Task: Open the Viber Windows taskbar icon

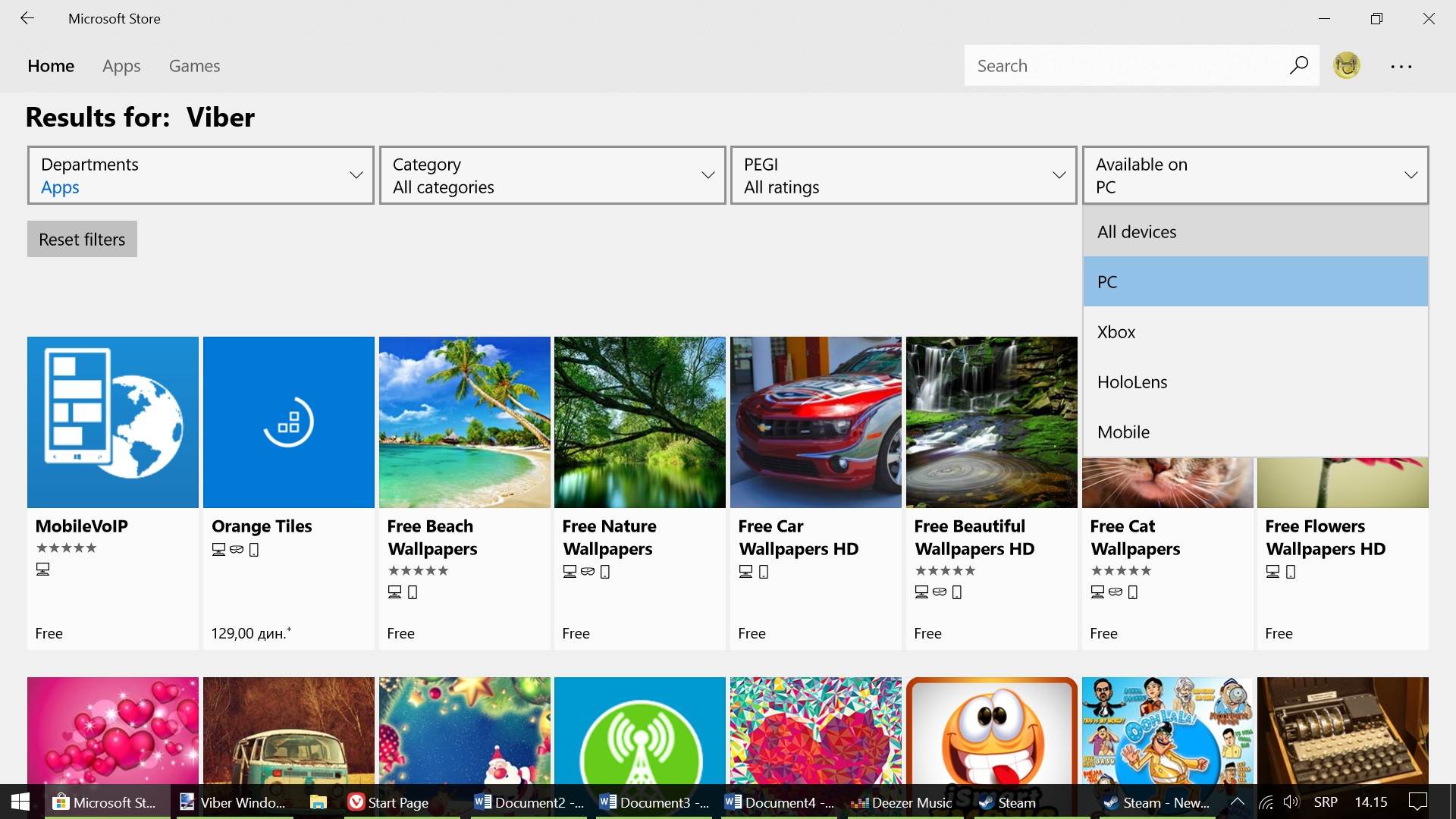Action: coord(233,802)
